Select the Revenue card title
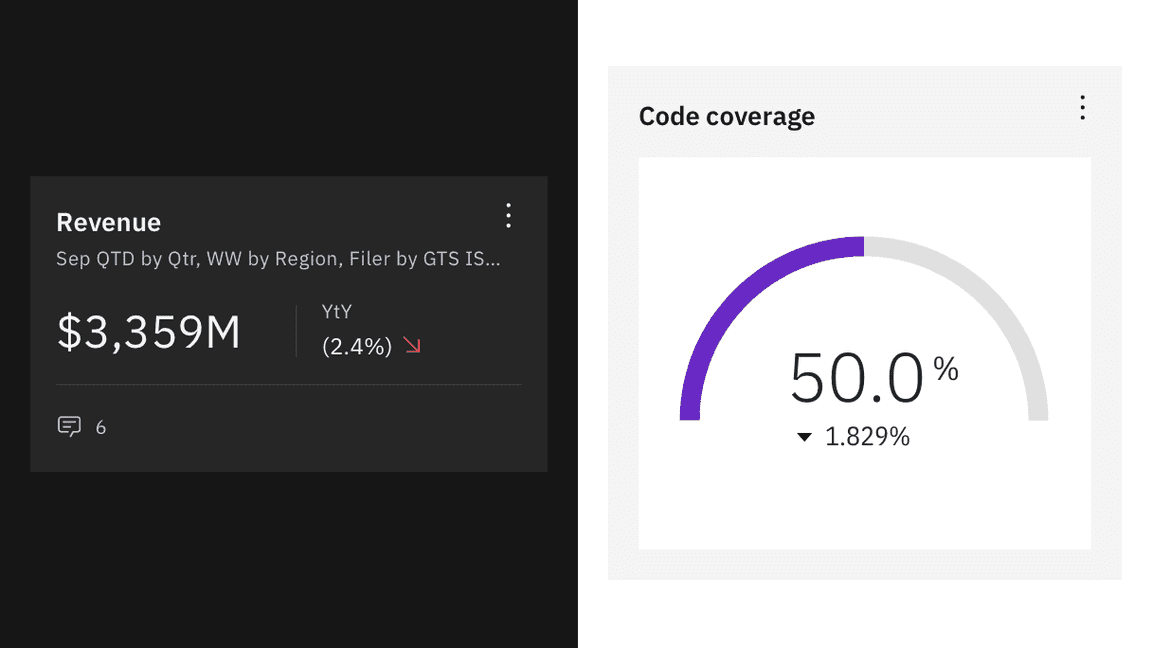The image size is (1152, 648). 108,222
